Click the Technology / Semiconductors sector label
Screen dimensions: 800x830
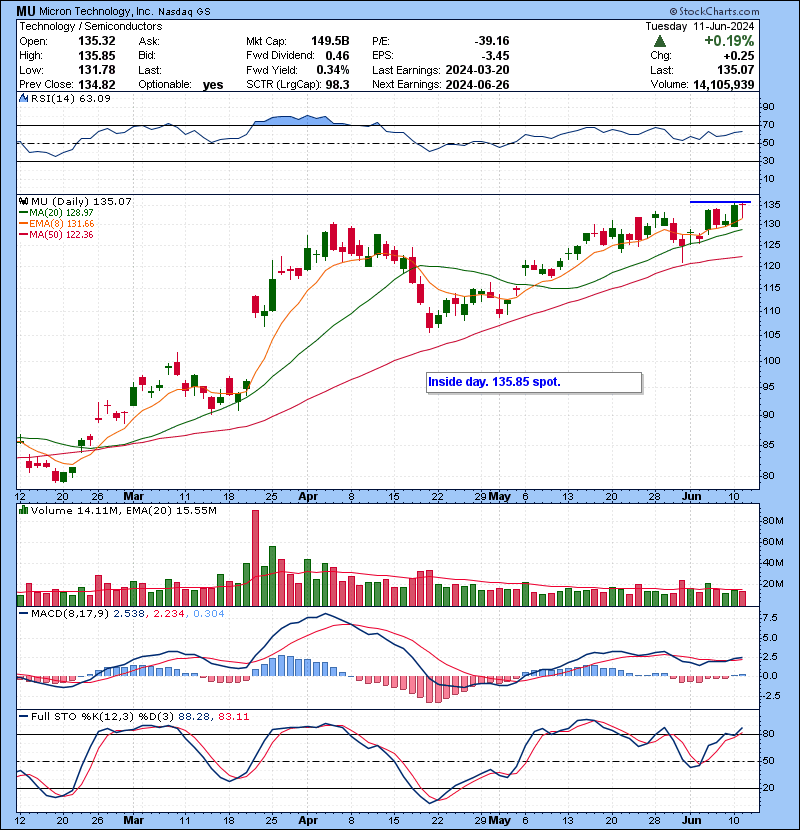pos(91,26)
